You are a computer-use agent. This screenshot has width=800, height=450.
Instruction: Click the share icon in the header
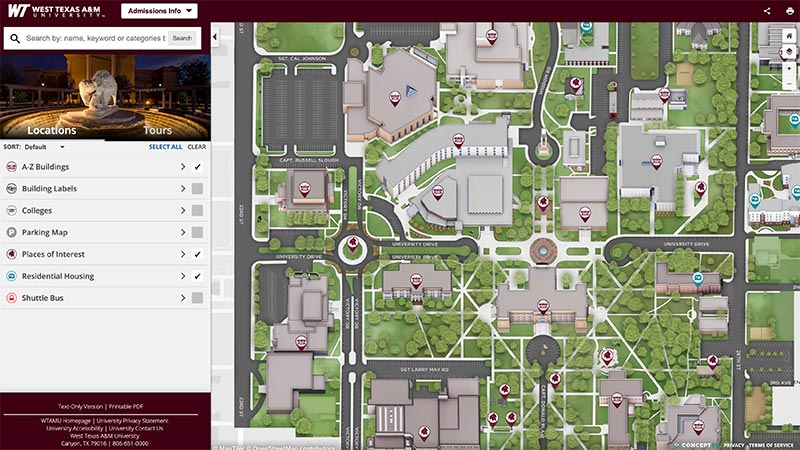(x=767, y=11)
